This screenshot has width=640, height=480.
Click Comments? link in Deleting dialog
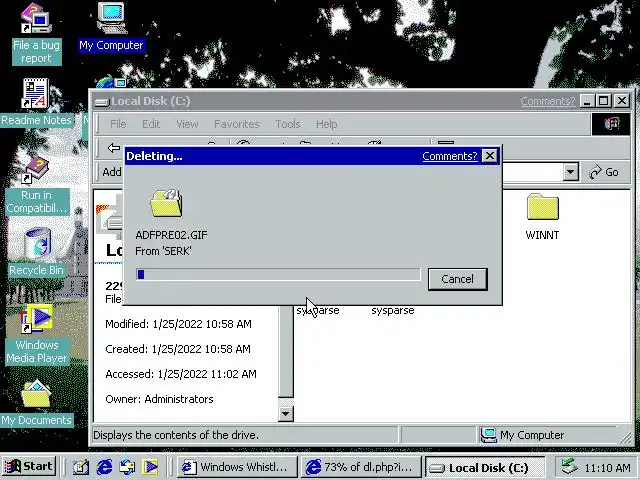coord(449,156)
